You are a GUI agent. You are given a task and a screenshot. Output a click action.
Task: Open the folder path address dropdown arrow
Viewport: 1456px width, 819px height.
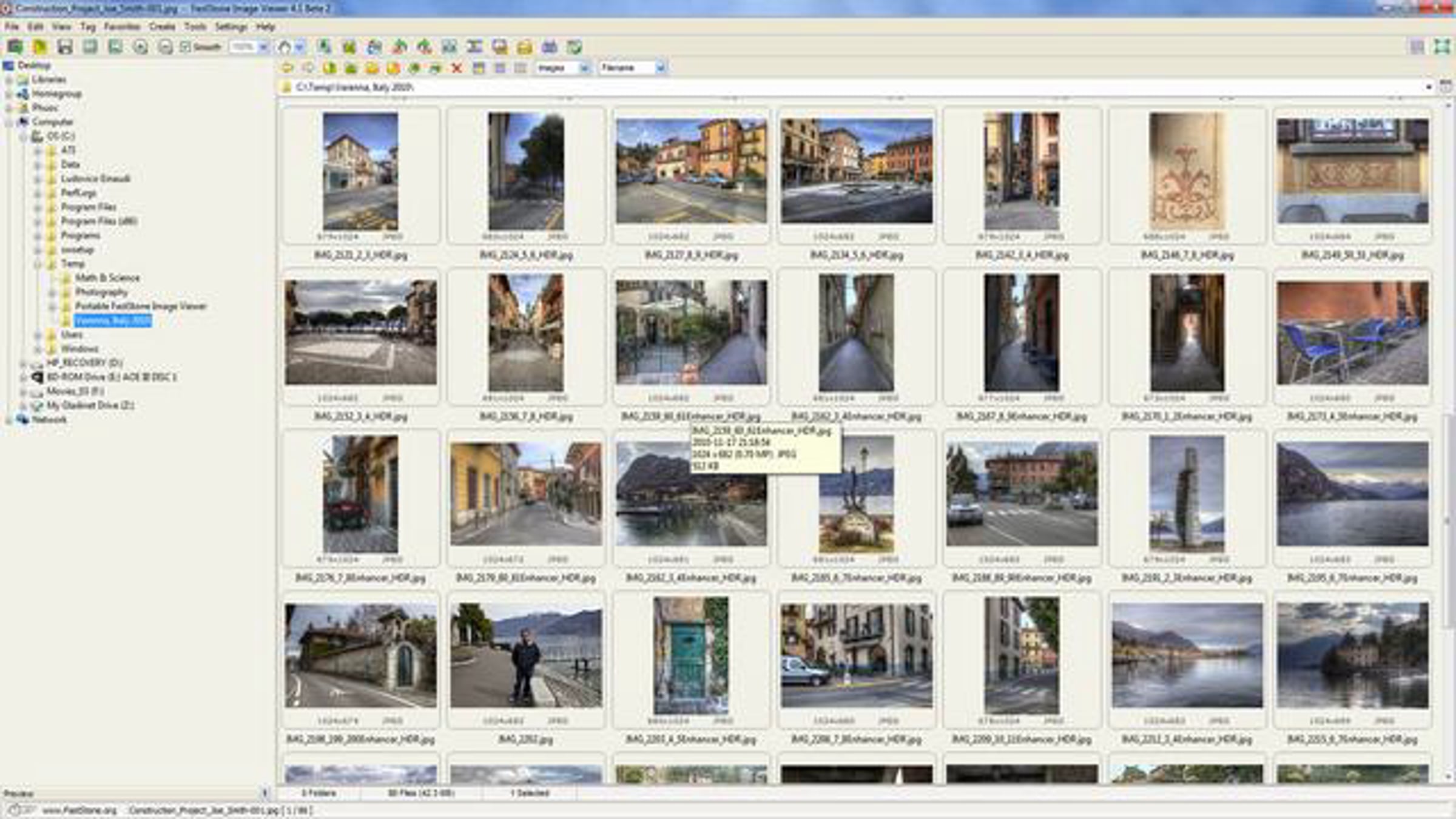(x=1428, y=87)
